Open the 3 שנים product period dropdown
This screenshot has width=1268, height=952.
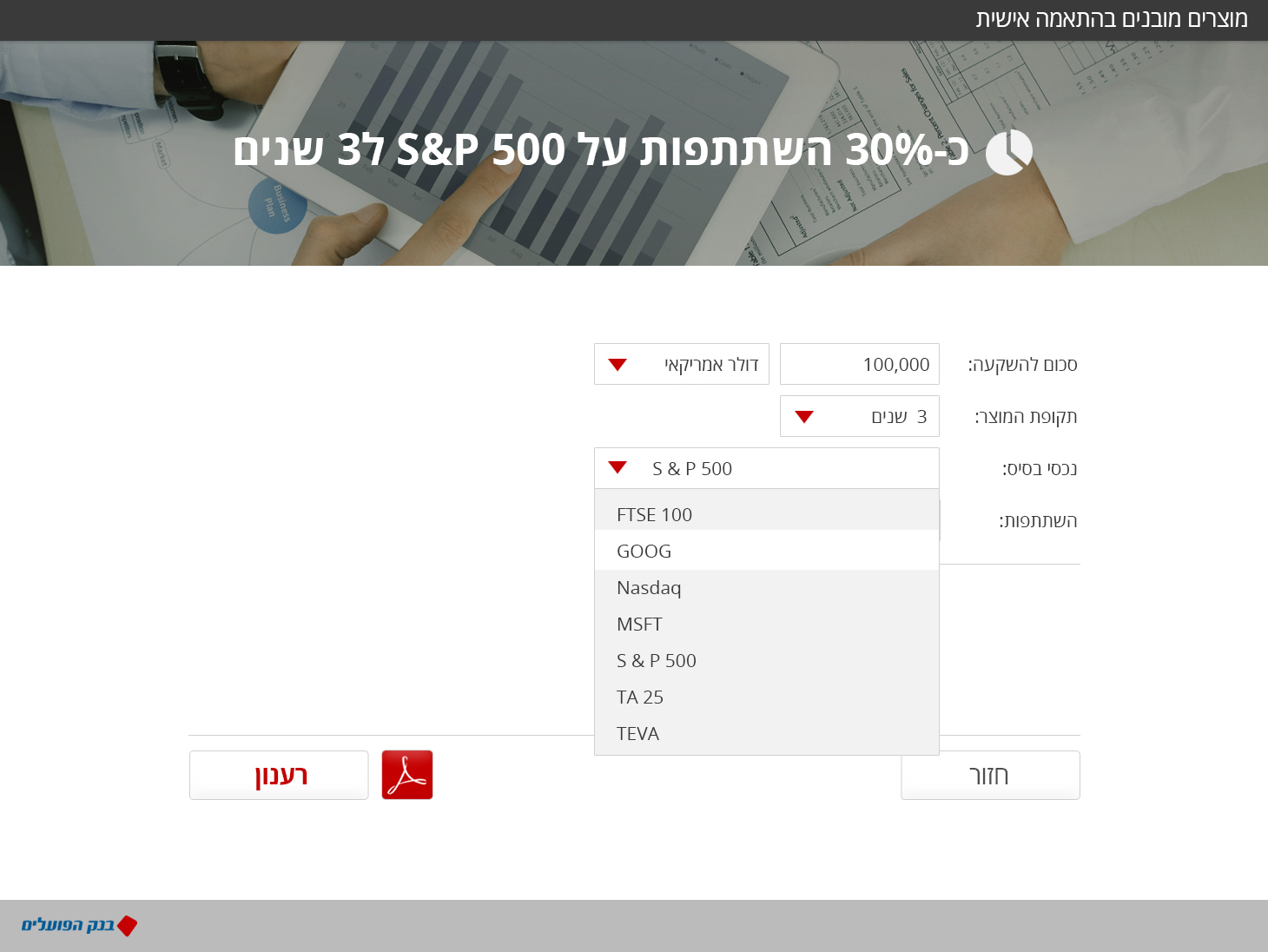coord(860,416)
